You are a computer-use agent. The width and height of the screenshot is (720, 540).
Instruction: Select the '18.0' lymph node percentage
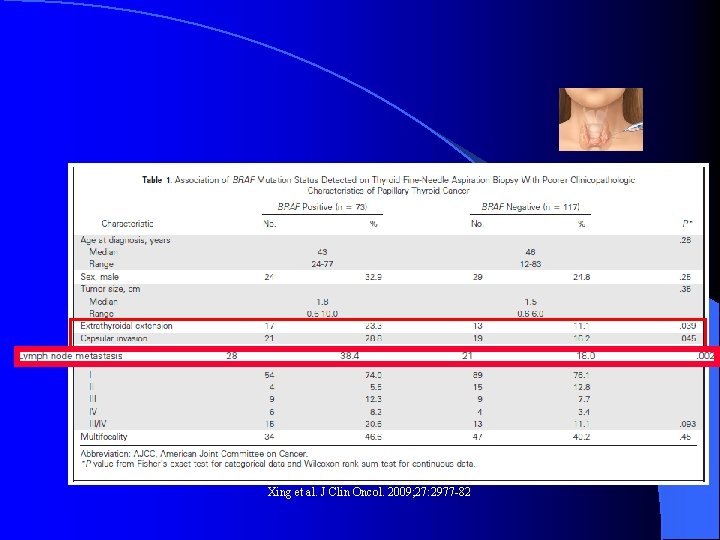click(x=585, y=356)
